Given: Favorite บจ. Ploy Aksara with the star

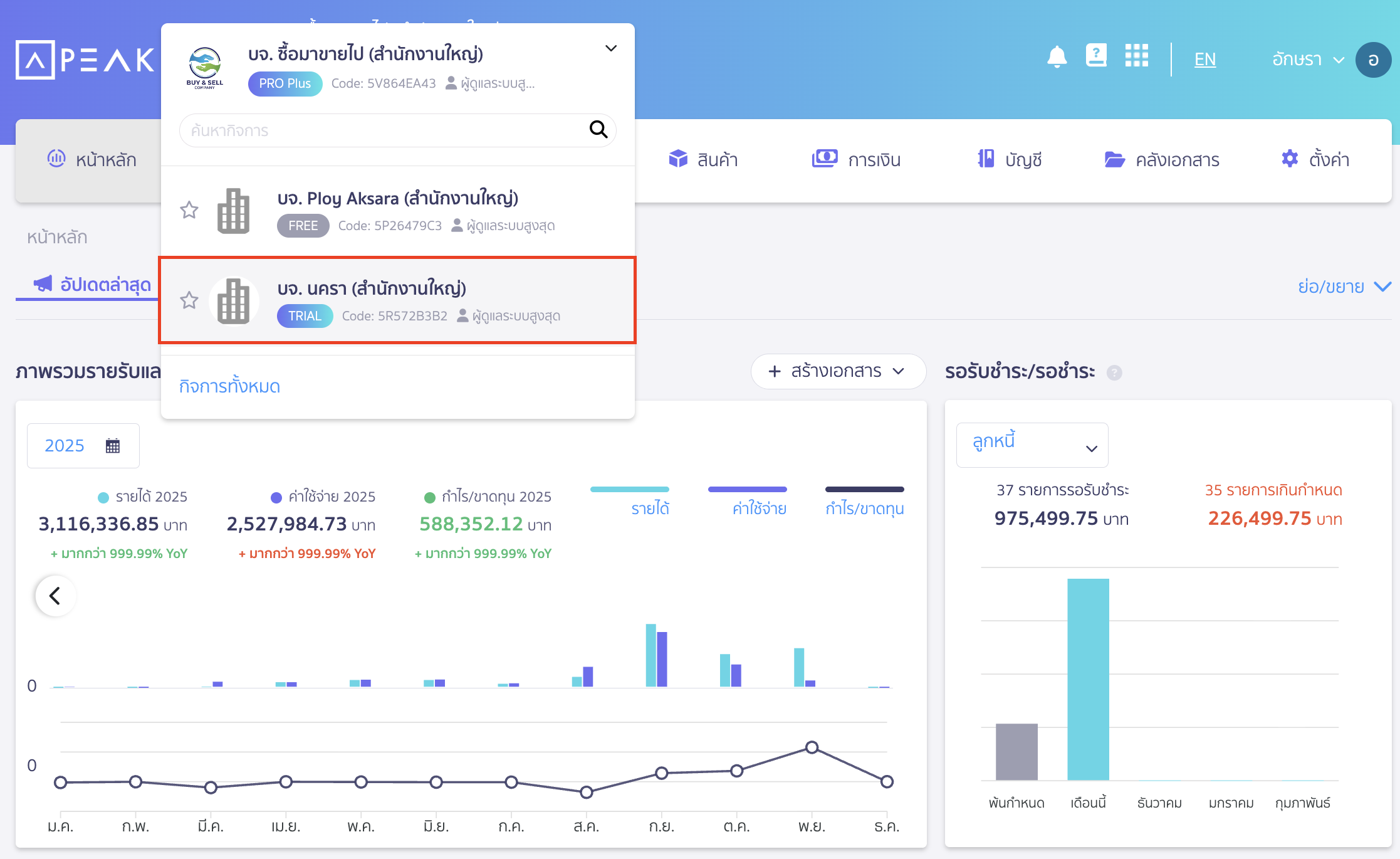Looking at the screenshot, I should pyautogui.click(x=189, y=210).
